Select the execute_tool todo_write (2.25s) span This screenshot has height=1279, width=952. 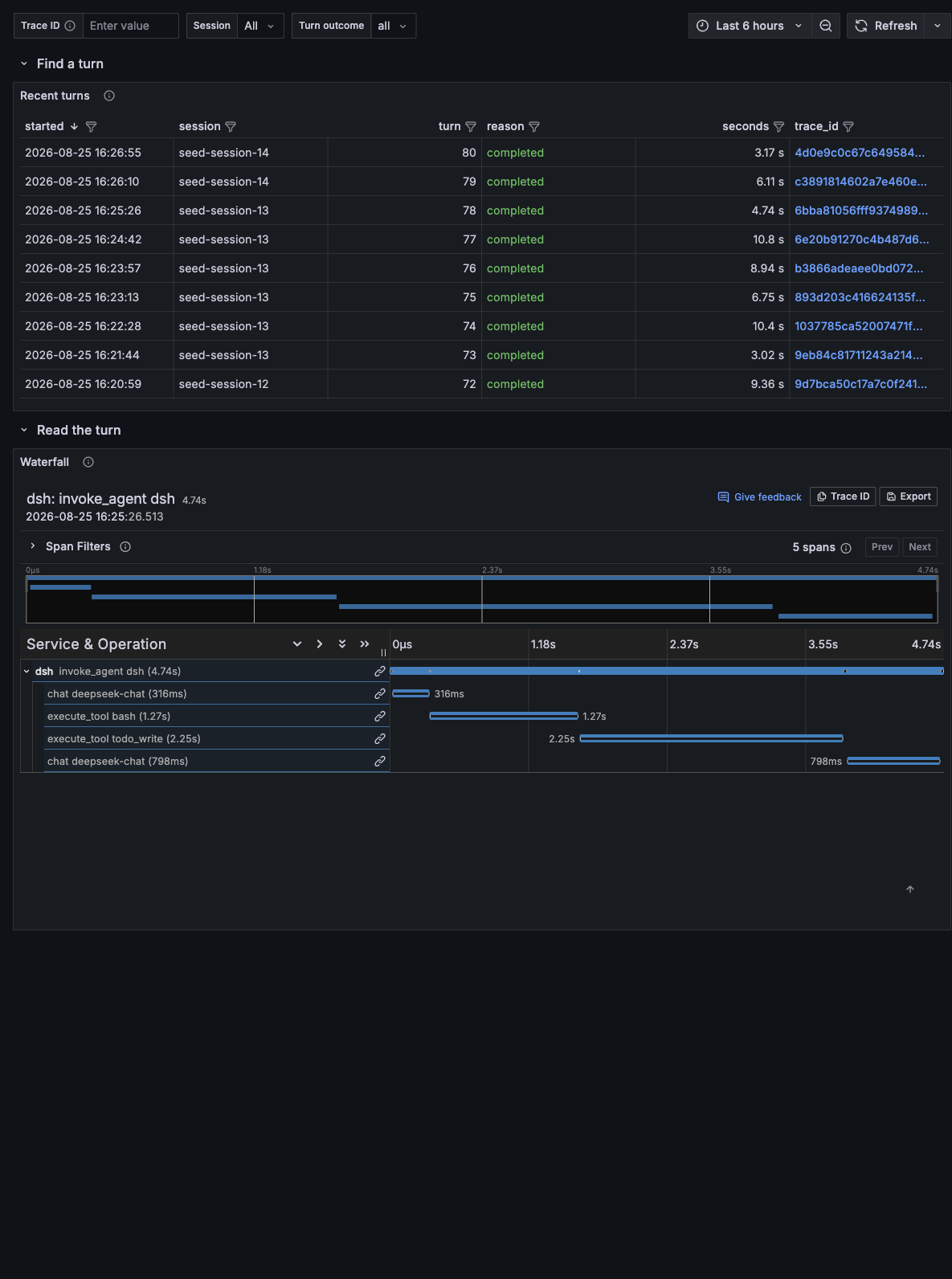tap(124, 739)
